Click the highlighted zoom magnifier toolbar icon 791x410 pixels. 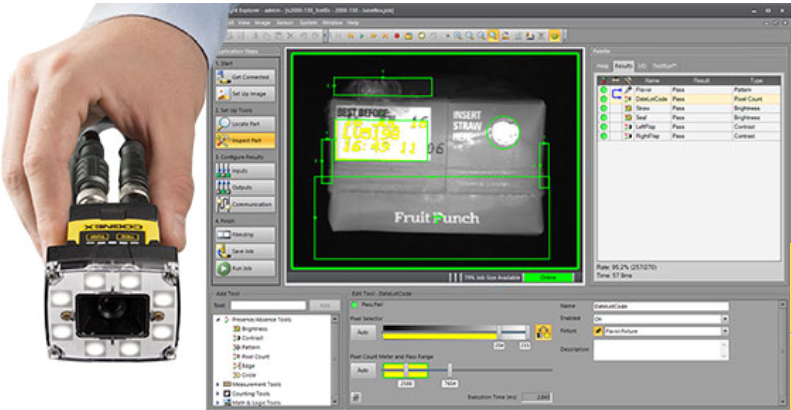tap(493, 35)
